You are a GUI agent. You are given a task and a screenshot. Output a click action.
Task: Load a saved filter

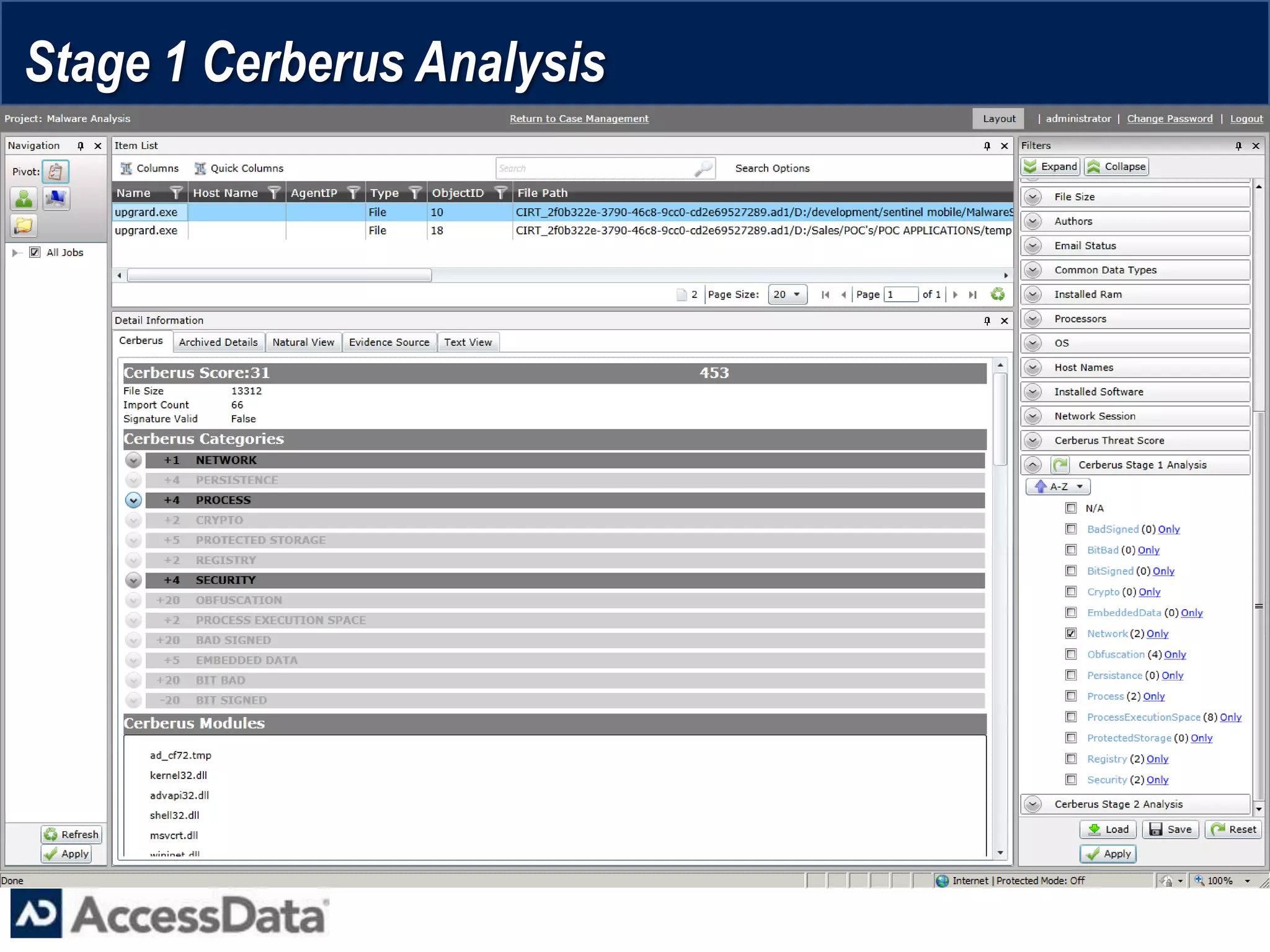click(x=1108, y=829)
